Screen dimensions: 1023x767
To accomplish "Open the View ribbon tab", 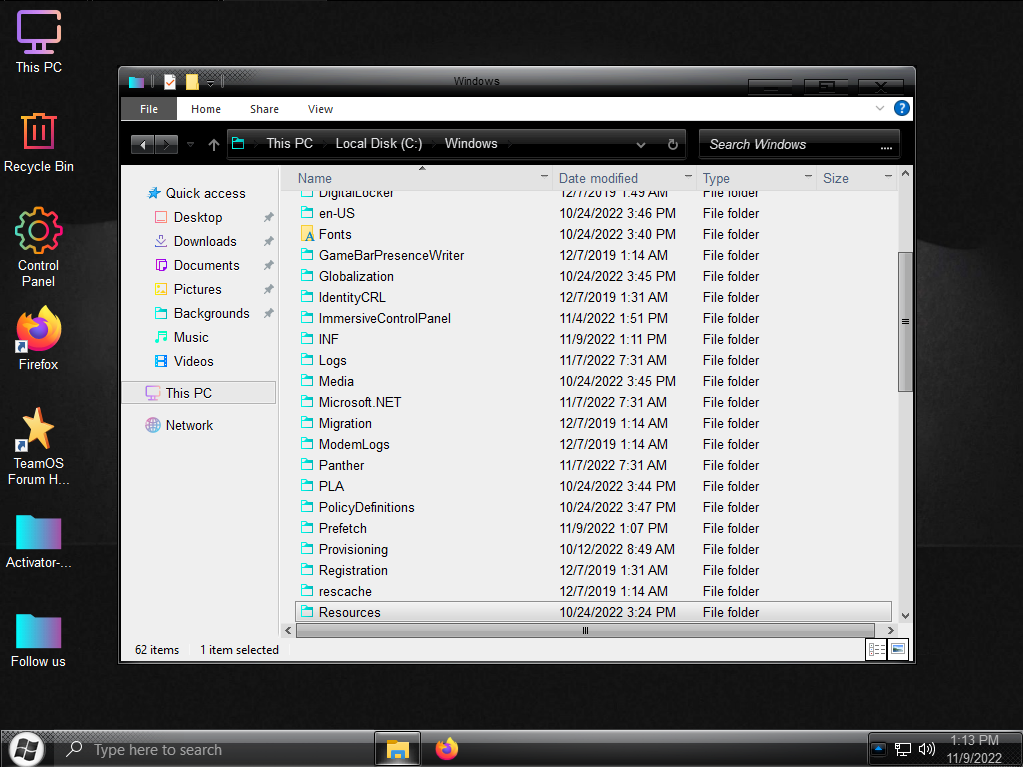I will (x=320, y=109).
